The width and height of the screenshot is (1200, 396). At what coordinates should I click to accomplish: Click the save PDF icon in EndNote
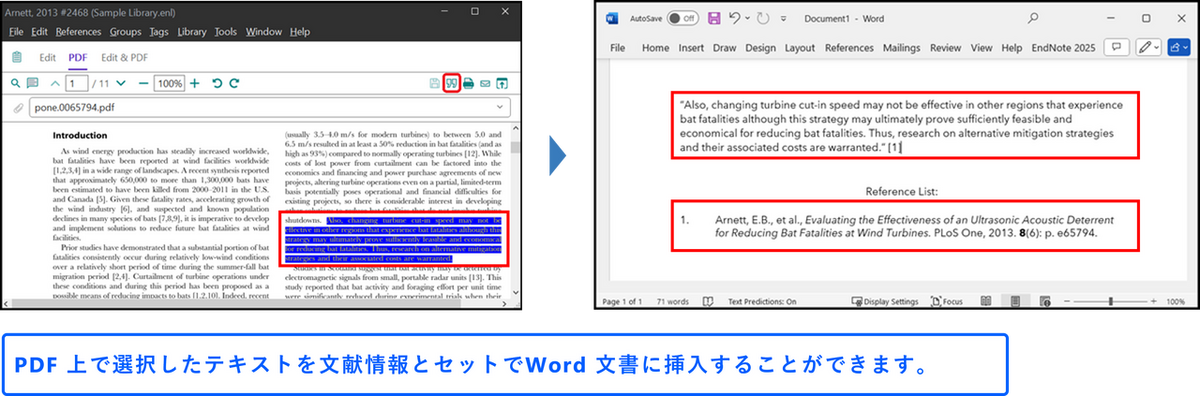pyautogui.click(x=435, y=83)
